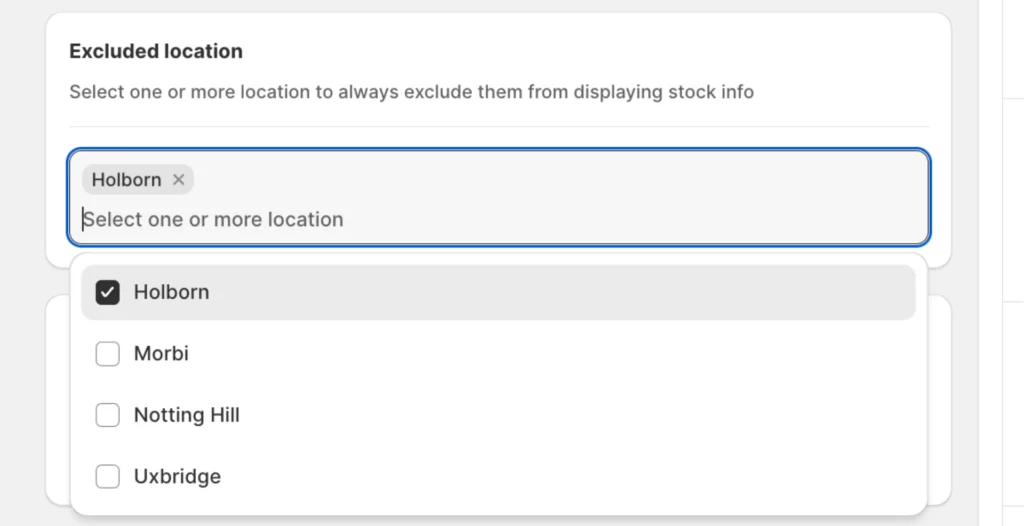Click the Holborn selected tag chip
Viewport: 1024px width, 526px height.
pyautogui.click(x=126, y=180)
